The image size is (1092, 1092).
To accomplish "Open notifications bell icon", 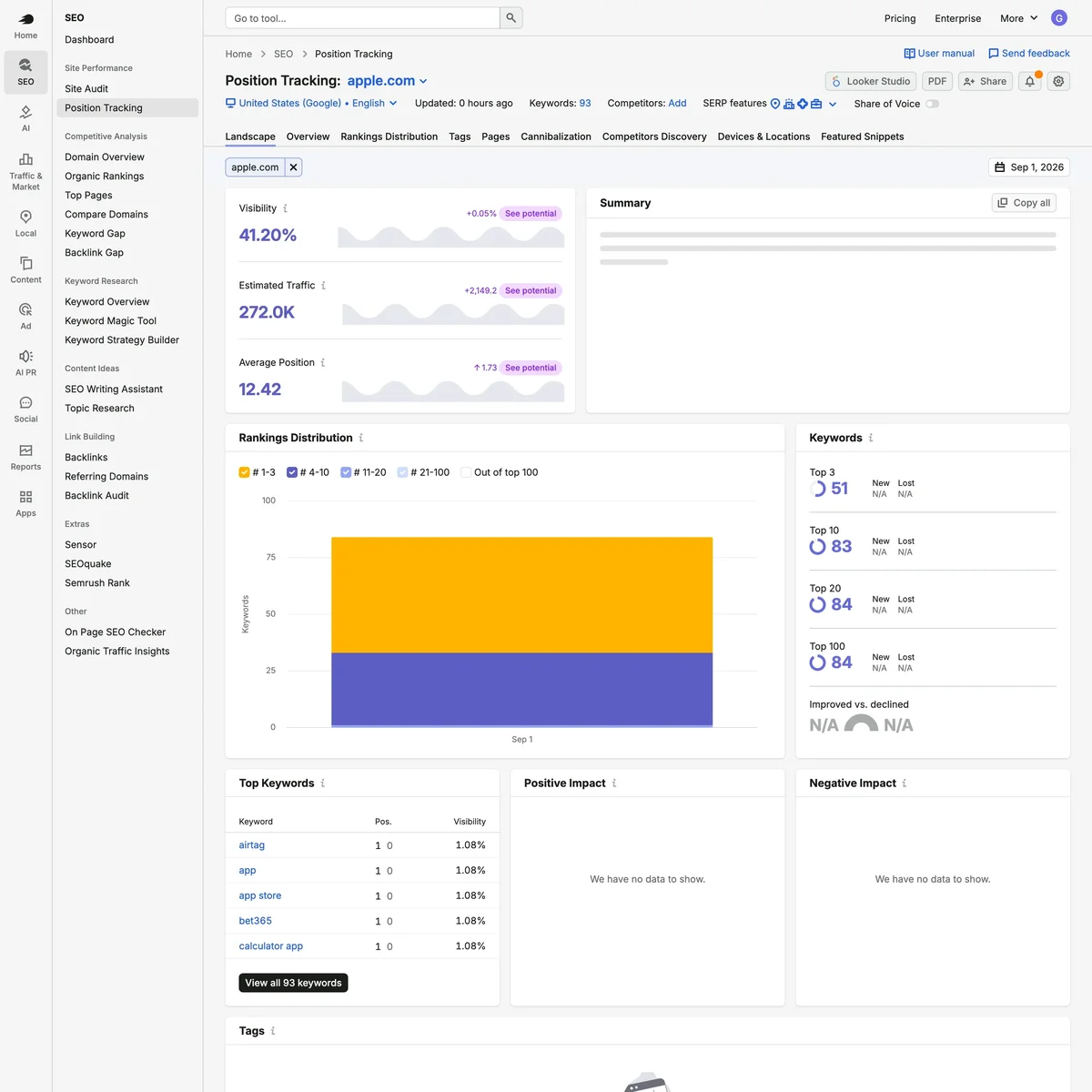I will click(1030, 81).
